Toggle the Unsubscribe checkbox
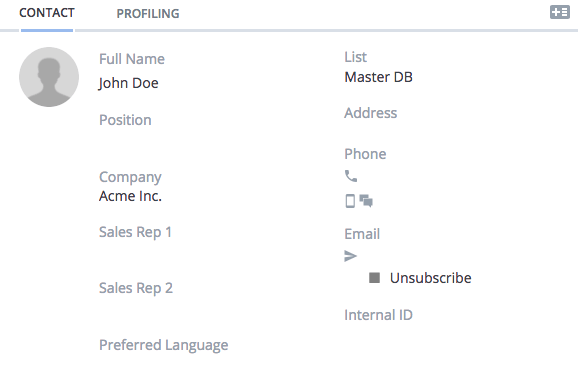Viewport: 578px width, 371px height. point(374,278)
